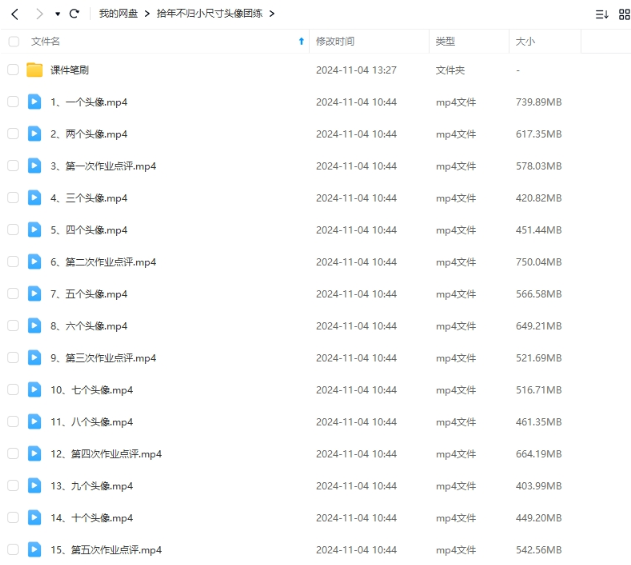The width and height of the screenshot is (631, 565).
Task: Click the 文件夹 type cell
Action: pos(450,70)
